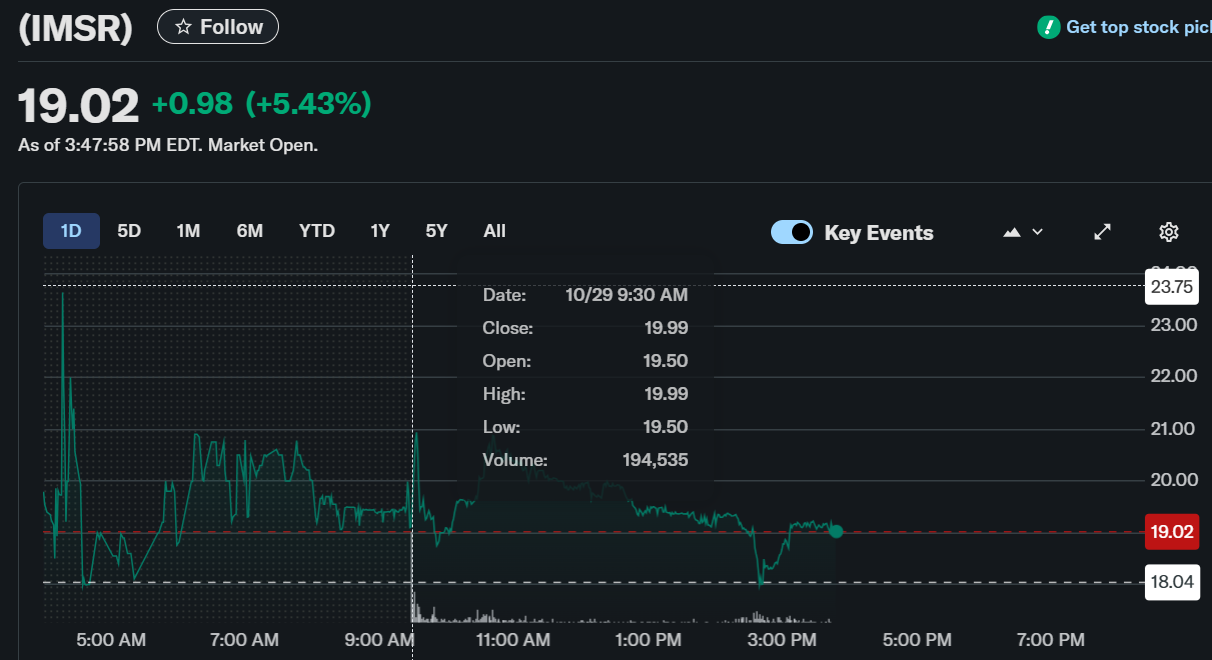Toggle the Key Events switch
The image size is (1212, 660).
click(792, 232)
